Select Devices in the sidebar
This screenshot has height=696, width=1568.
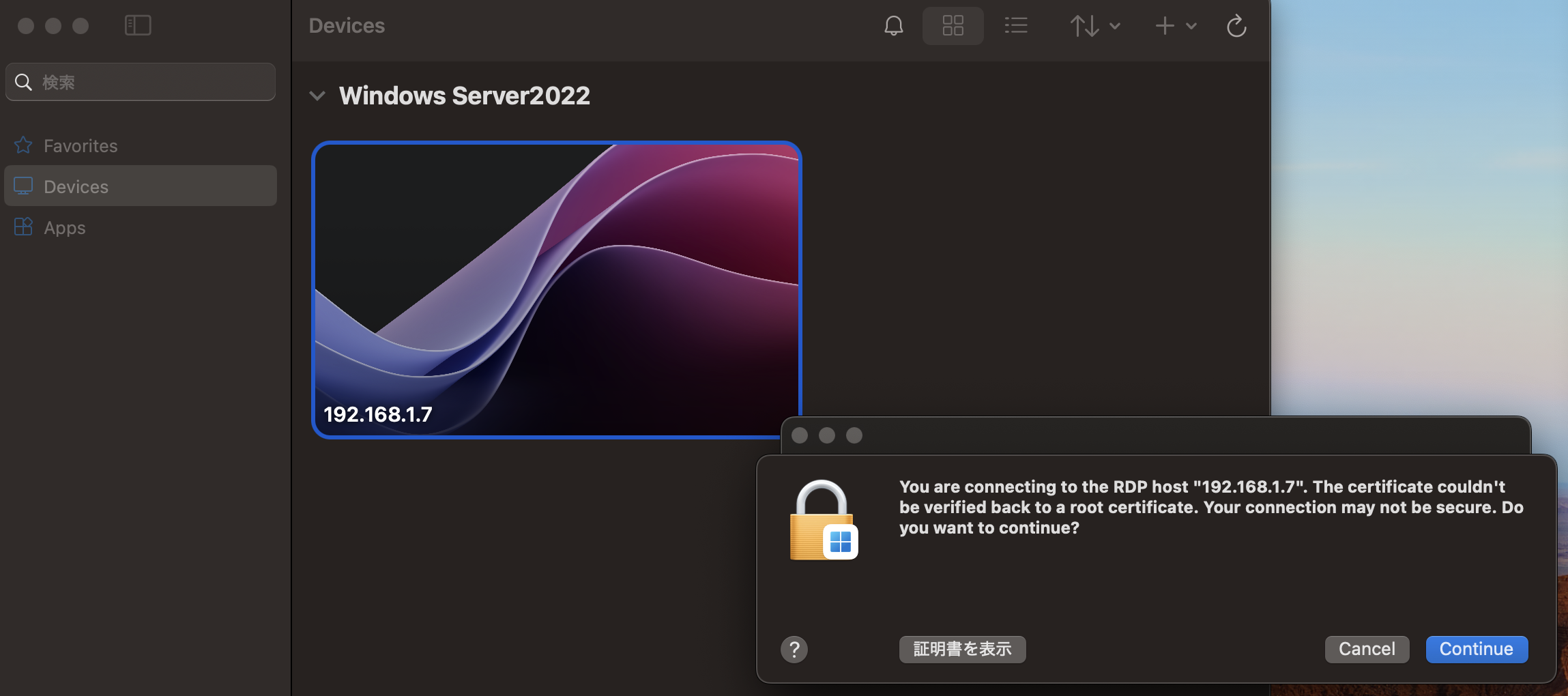(76, 186)
